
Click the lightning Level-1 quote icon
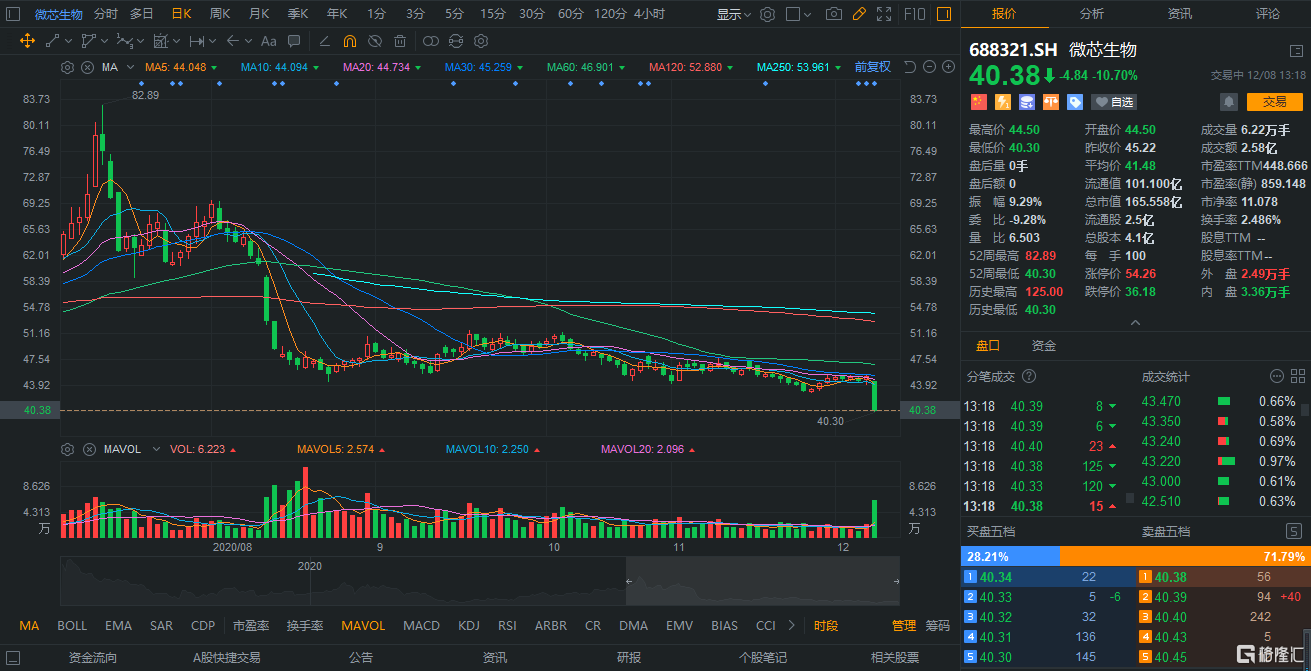coord(1002,102)
